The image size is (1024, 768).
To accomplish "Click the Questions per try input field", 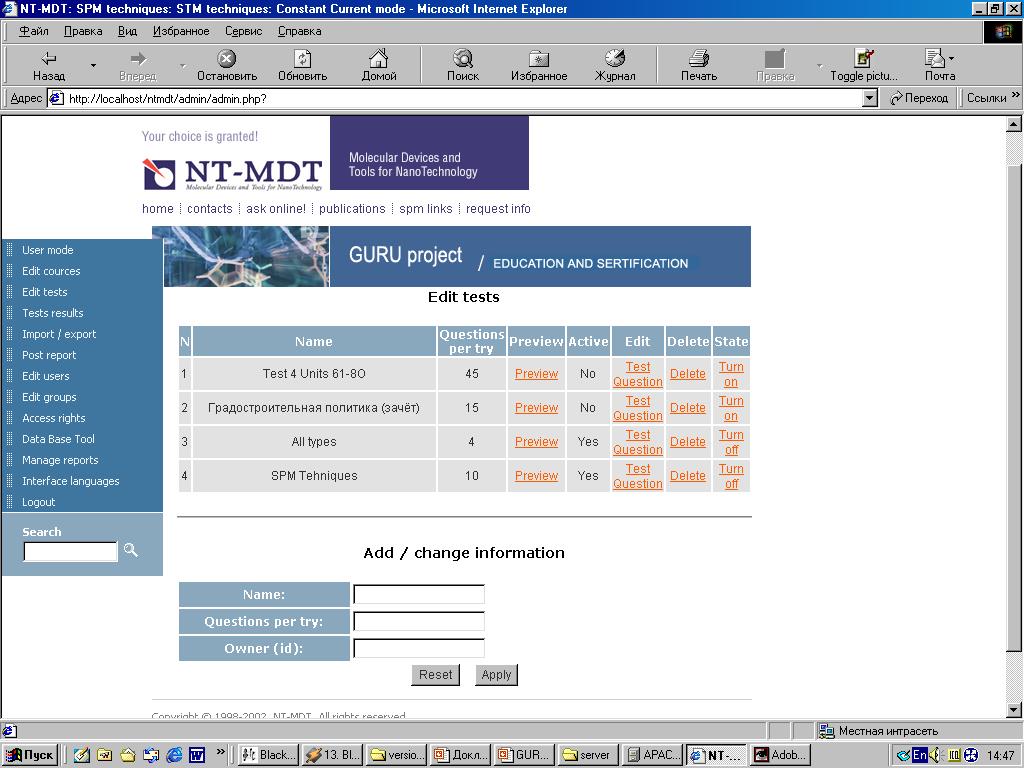I will pyautogui.click(x=419, y=621).
